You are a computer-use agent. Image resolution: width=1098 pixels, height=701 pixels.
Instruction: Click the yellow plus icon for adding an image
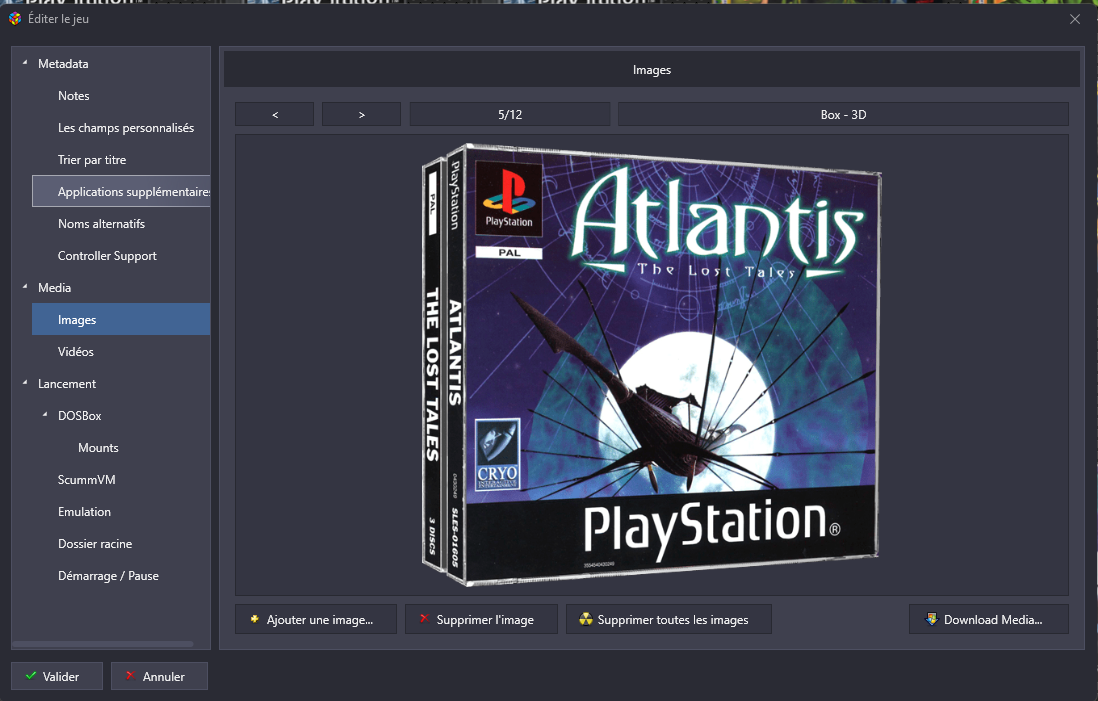tap(254, 619)
